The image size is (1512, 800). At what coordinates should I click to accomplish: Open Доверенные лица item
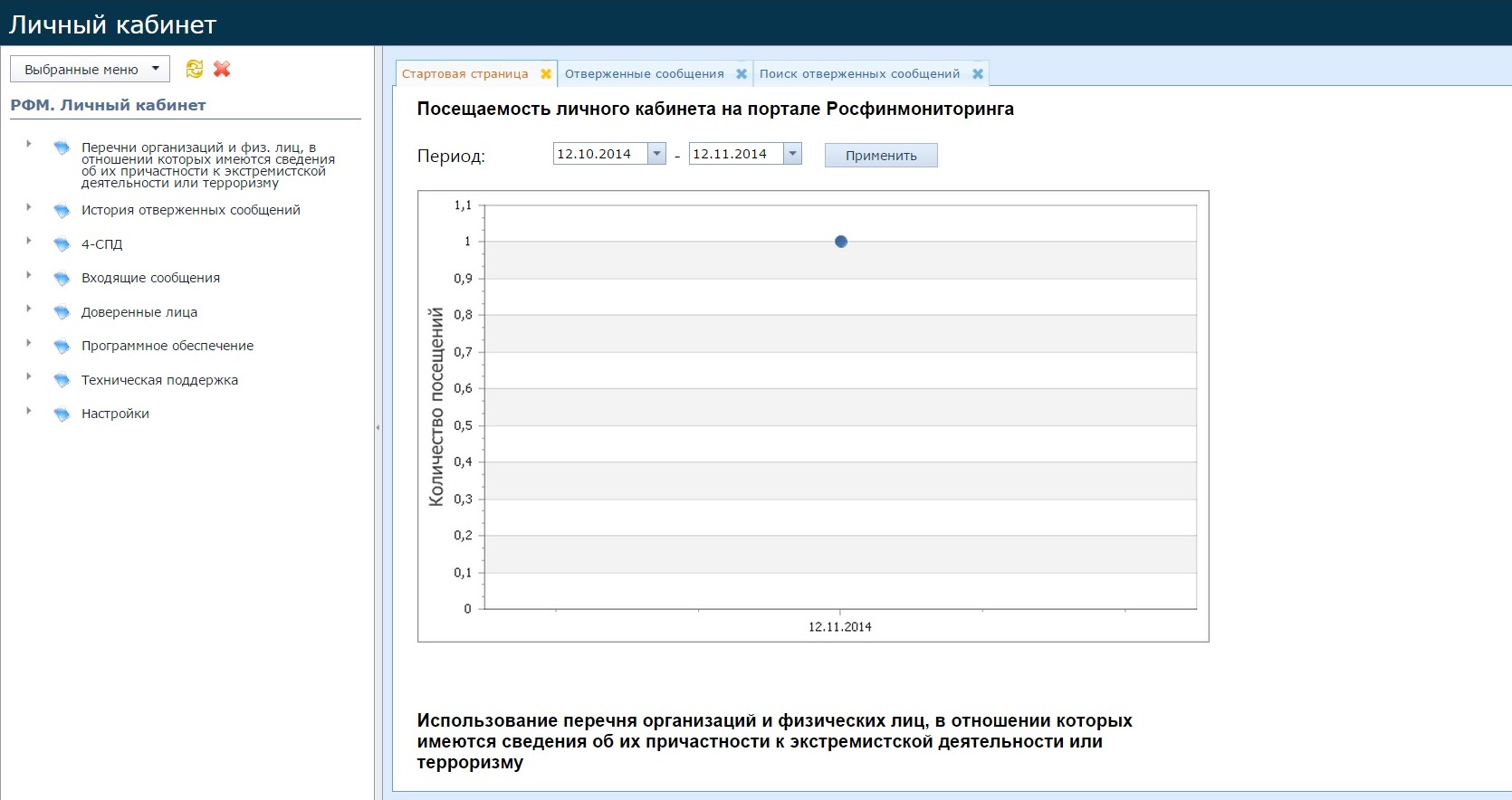tap(139, 312)
